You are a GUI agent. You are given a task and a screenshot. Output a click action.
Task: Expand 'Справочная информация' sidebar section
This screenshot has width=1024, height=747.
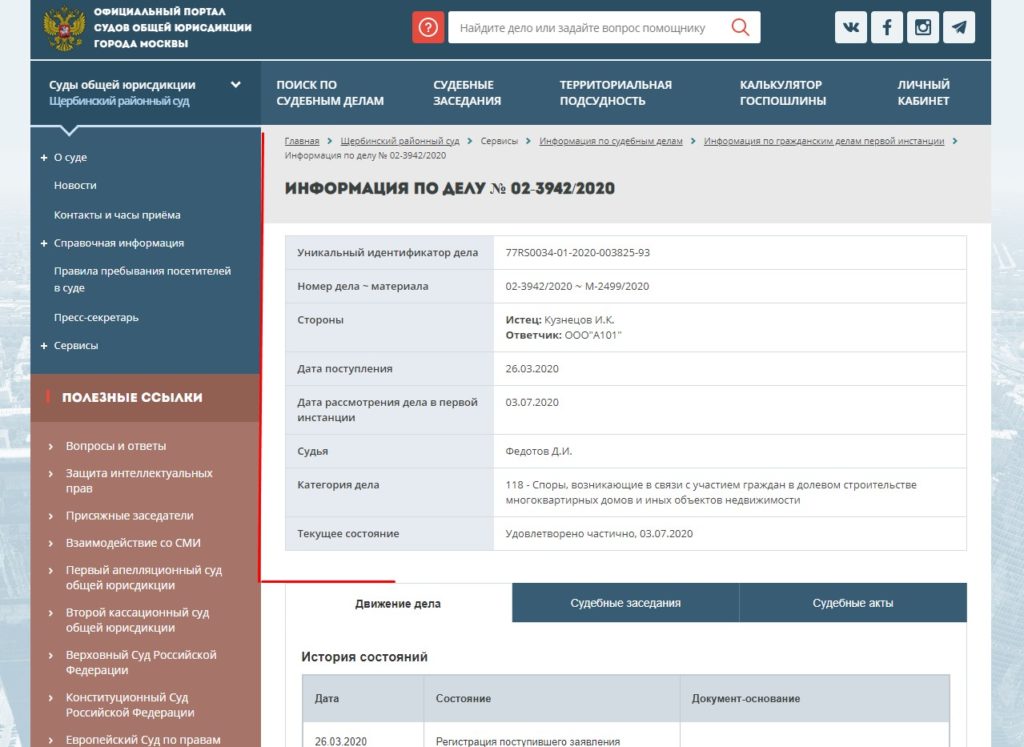(x=44, y=243)
